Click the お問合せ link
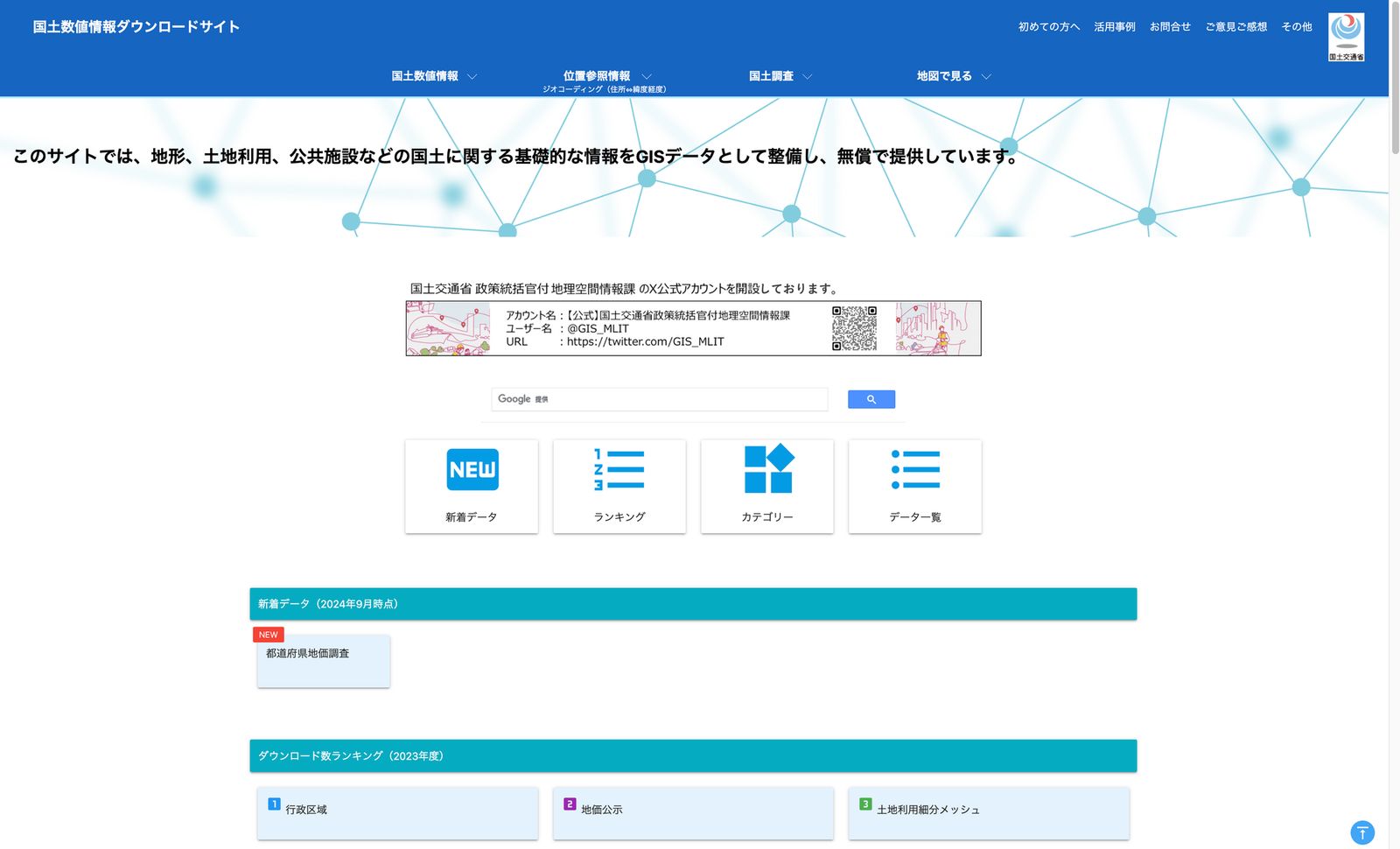Image resolution: width=1400 pixels, height=849 pixels. 1170,27
